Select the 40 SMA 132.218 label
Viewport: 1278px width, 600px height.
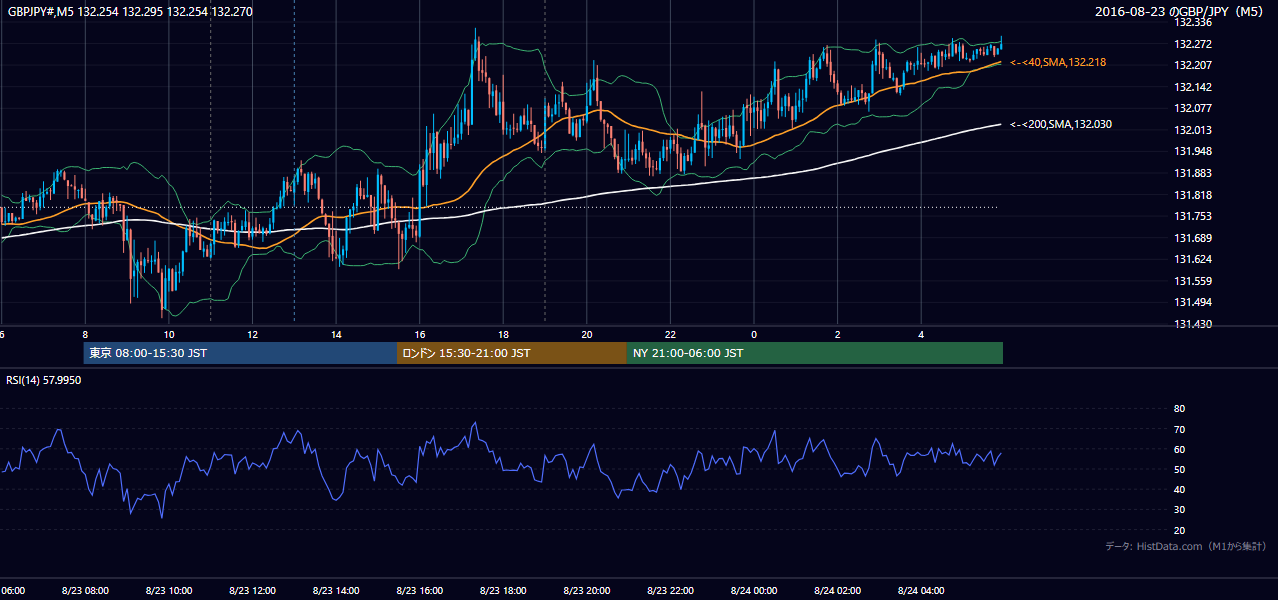tap(1058, 62)
